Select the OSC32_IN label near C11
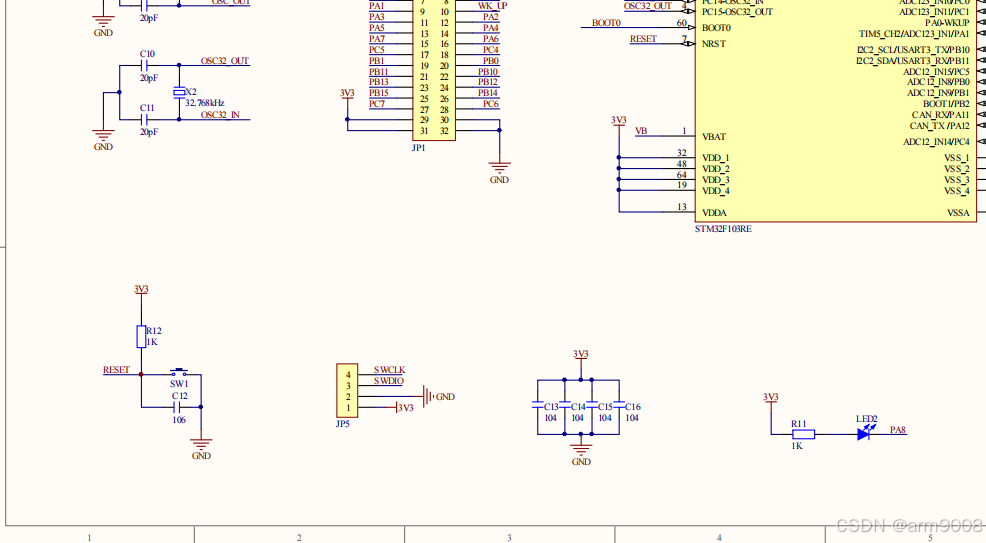 pyautogui.click(x=220, y=115)
